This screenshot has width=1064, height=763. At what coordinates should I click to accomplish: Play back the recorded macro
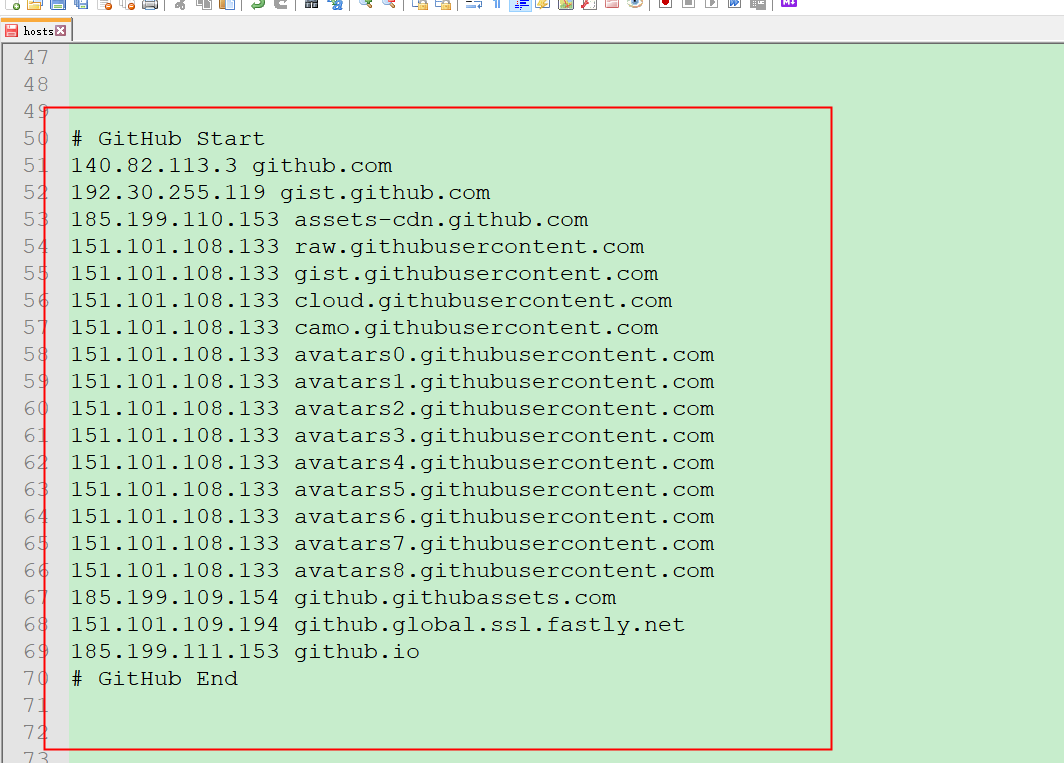(x=712, y=3)
